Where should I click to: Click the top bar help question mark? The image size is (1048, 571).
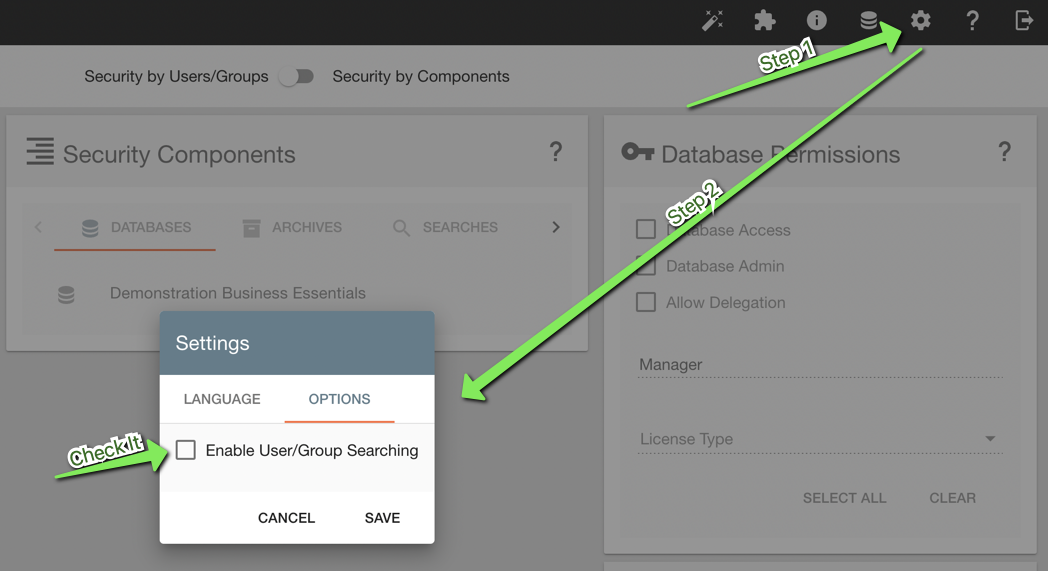972,21
